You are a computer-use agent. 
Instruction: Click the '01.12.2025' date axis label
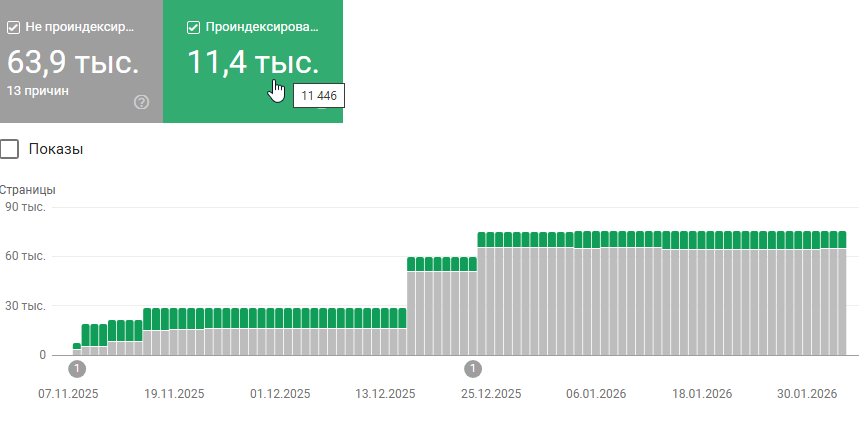click(280, 394)
